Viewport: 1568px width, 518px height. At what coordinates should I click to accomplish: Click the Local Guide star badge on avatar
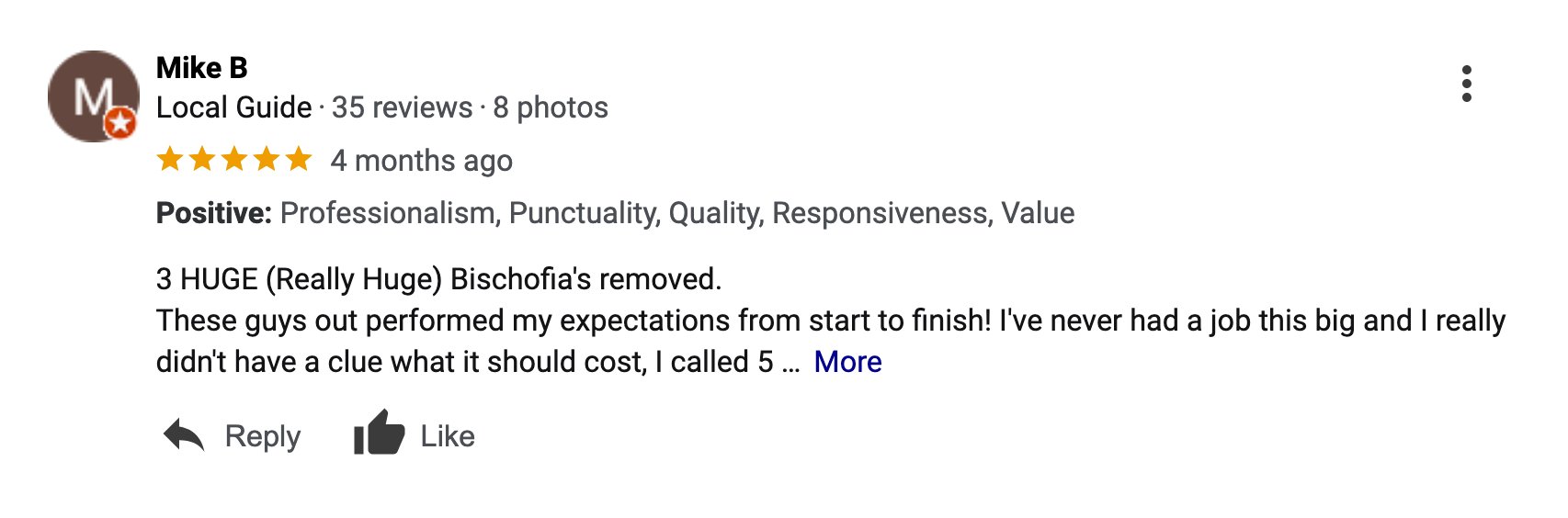[x=120, y=122]
